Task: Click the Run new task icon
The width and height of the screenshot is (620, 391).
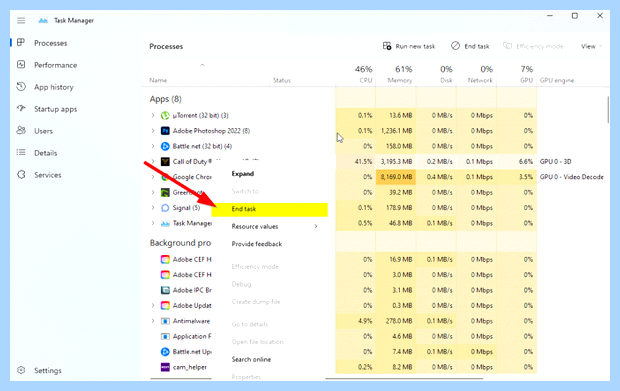Action: pyautogui.click(x=387, y=46)
